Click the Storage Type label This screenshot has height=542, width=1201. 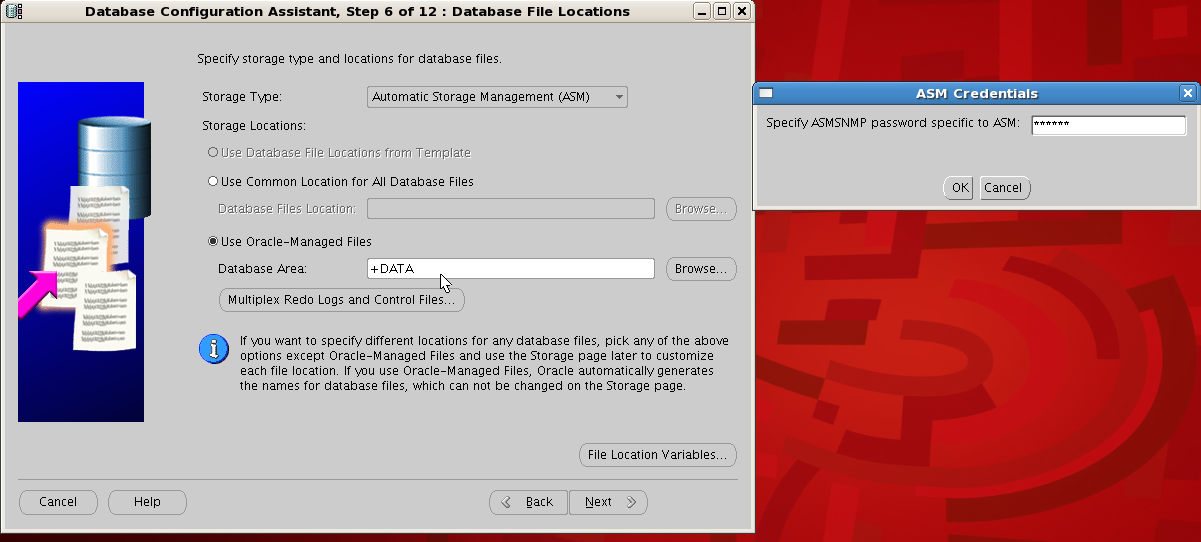tap(242, 97)
